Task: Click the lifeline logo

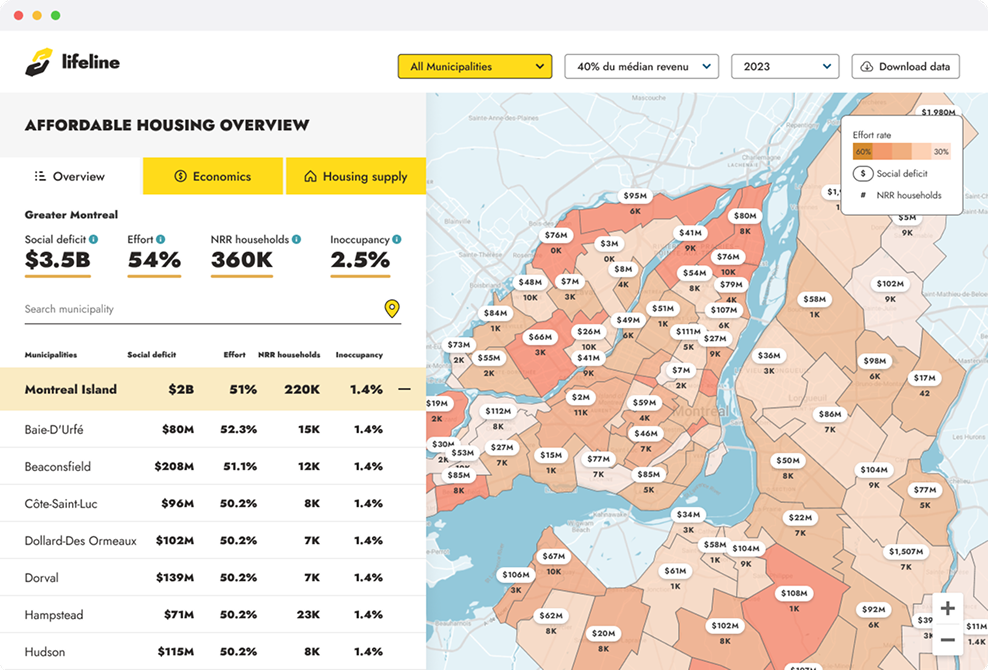Action: point(72,61)
